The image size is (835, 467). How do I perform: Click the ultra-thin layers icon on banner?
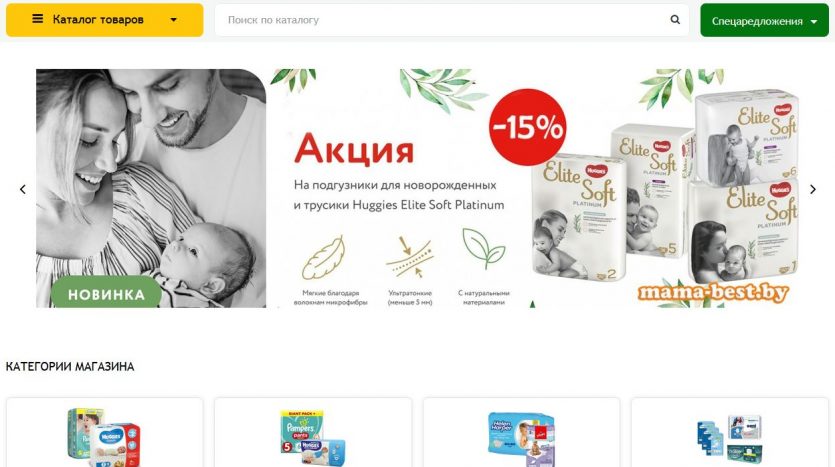click(x=410, y=258)
